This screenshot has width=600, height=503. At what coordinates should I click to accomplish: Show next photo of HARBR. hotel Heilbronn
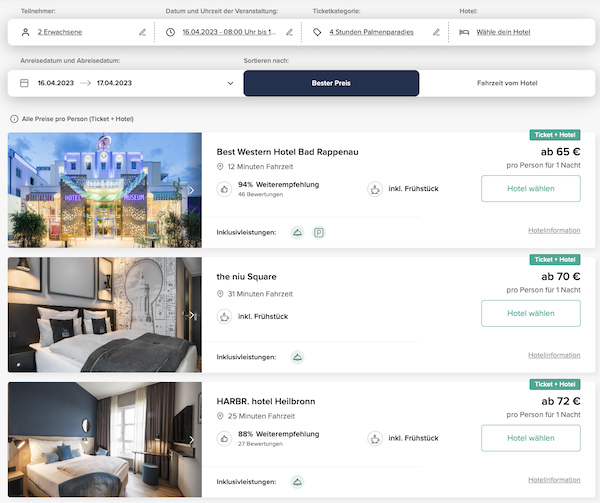tap(192, 440)
